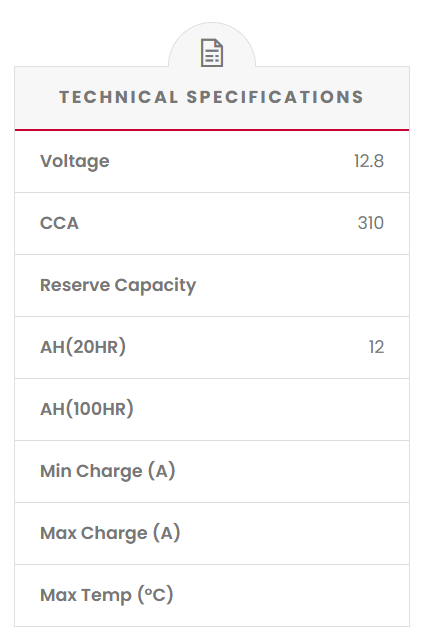
Task: Click the Voltage row label
Action: [75, 162]
